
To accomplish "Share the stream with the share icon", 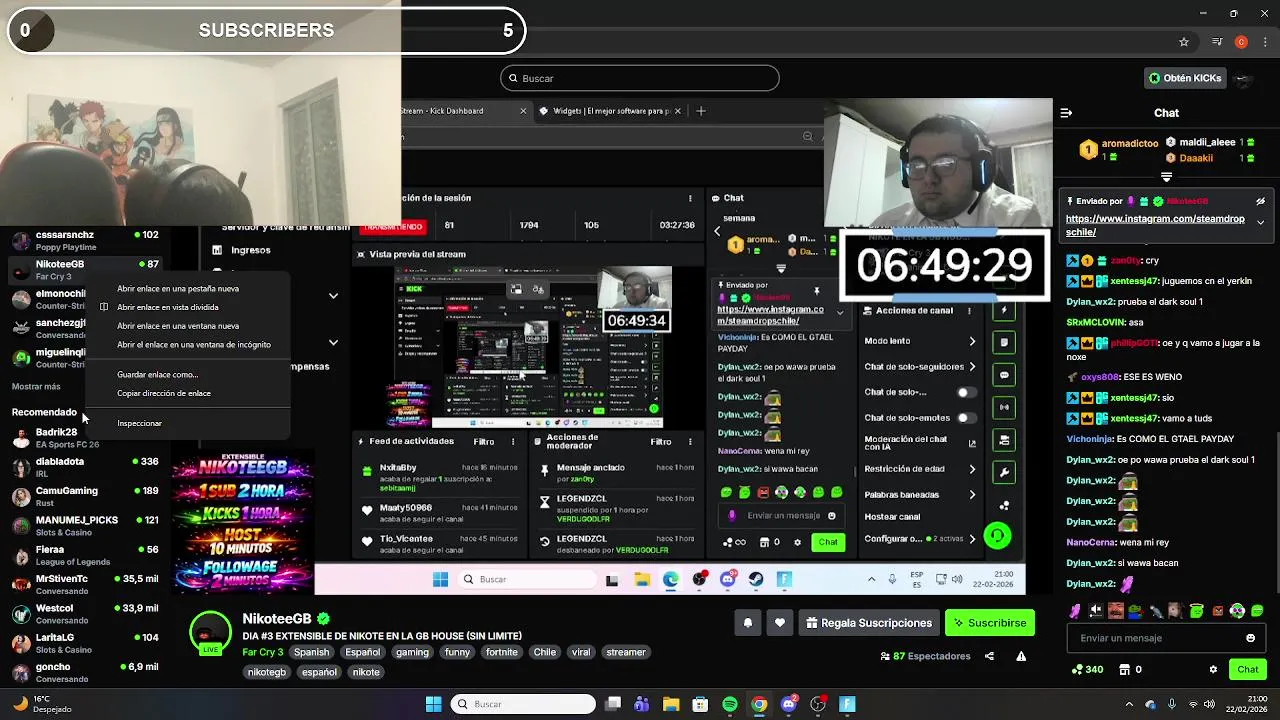I will click(989, 656).
